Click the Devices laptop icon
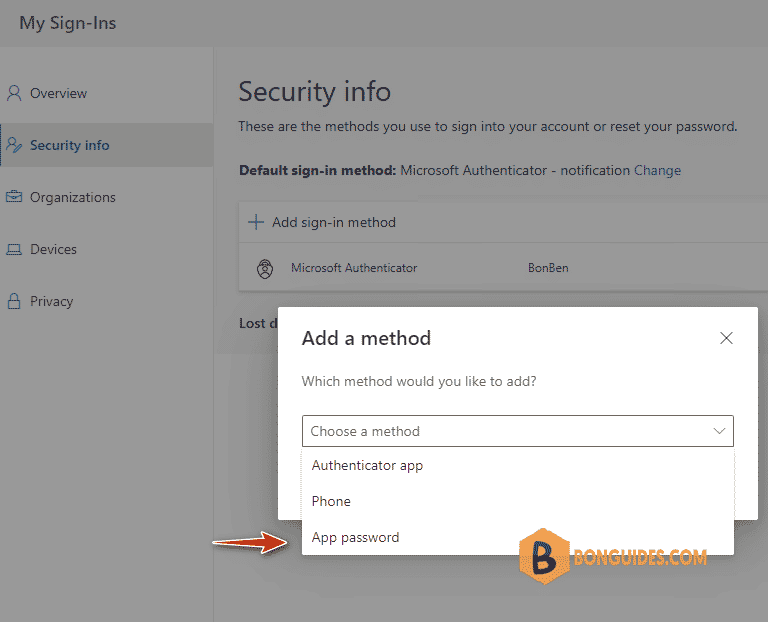 (x=14, y=249)
